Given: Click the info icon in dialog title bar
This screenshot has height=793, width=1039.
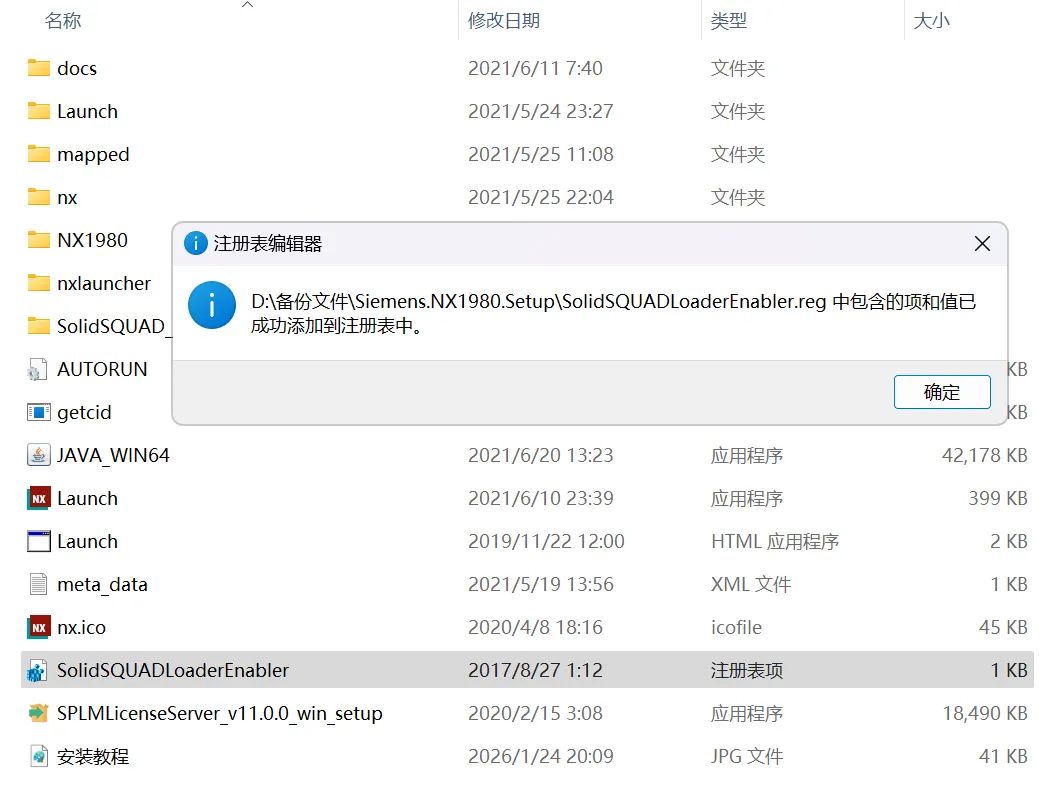Looking at the screenshot, I should point(195,243).
